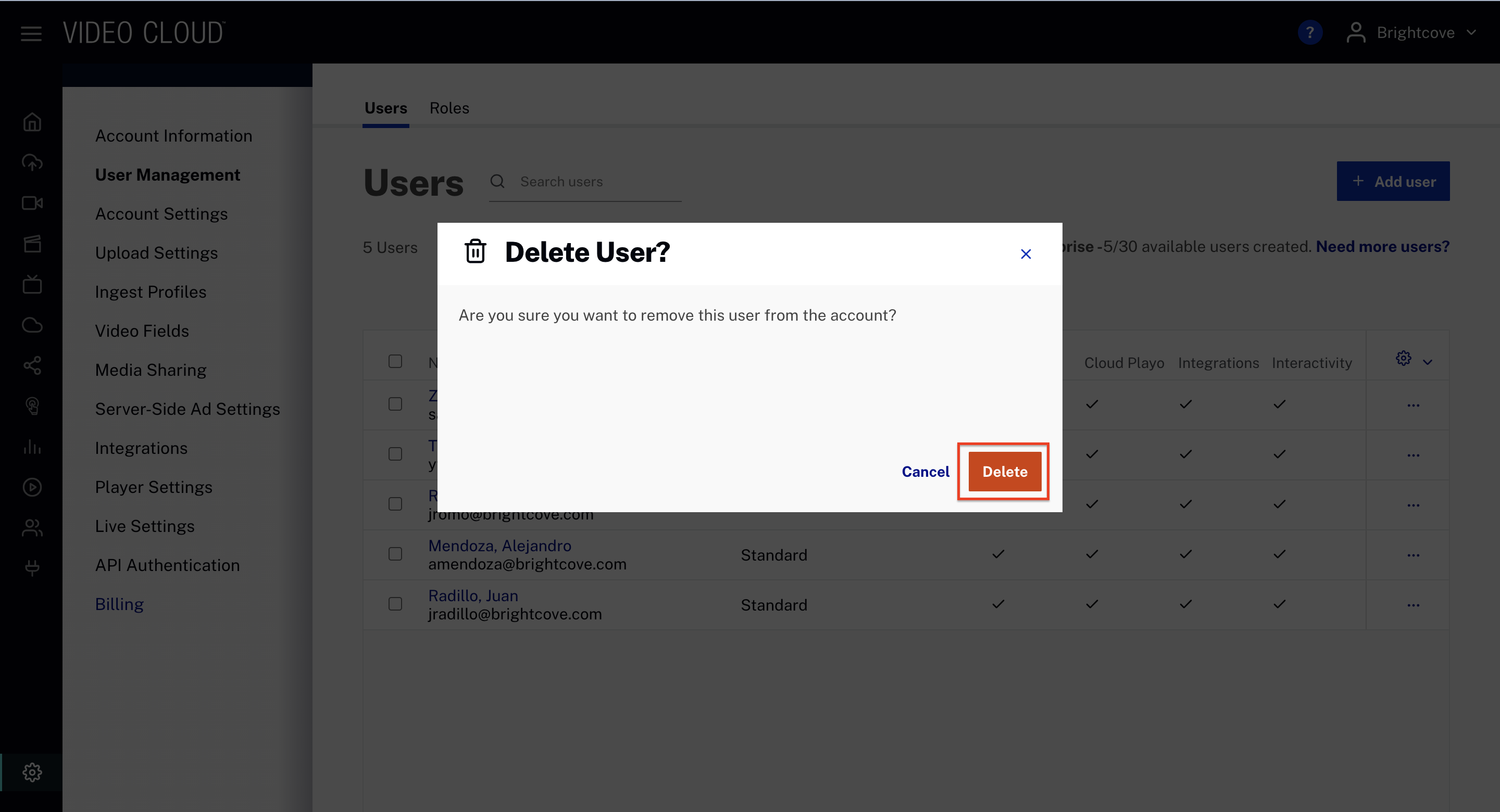The width and height of the screenshot is (1500, 812).
Task: Open API Authentication in admin menu
Action: coord(167,565)
